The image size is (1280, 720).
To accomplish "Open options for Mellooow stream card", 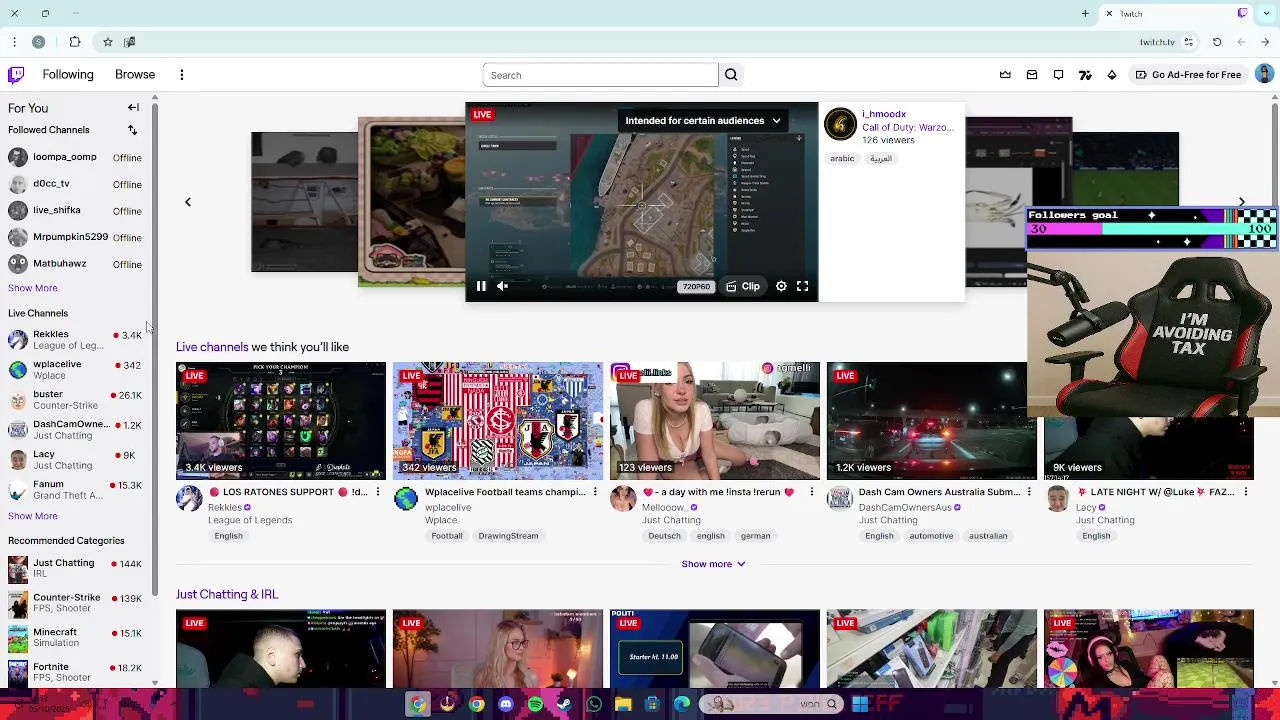I will [x=812, y=492].
